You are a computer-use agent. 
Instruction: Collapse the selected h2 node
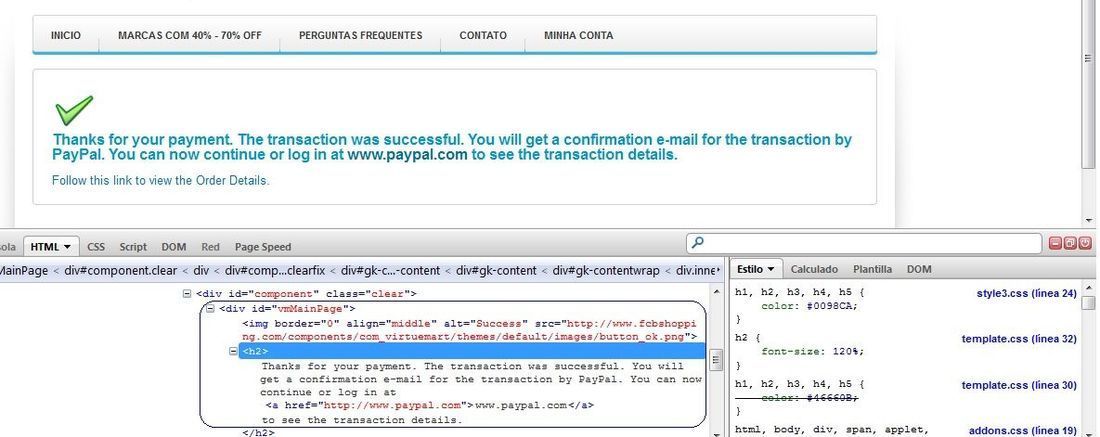(x=234, y=351)
